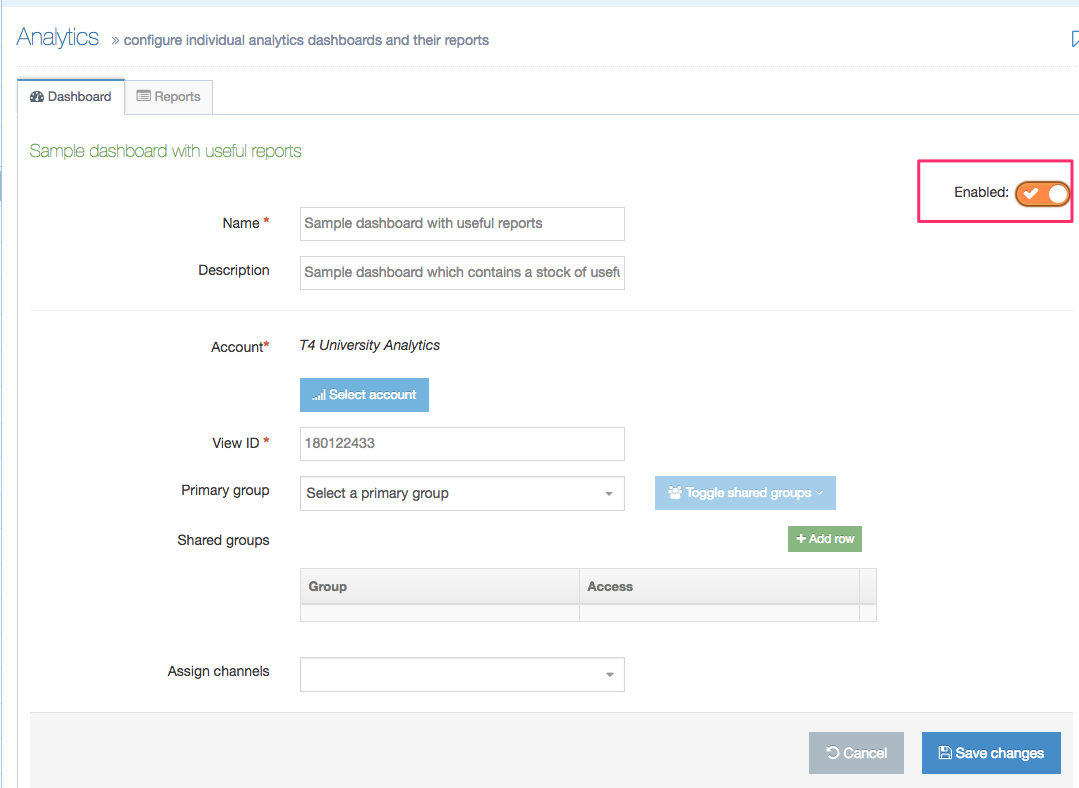Click into the Name input field
Image resolution: width=1079 pixels, height=788 pixels.
(x=462, y=224)
